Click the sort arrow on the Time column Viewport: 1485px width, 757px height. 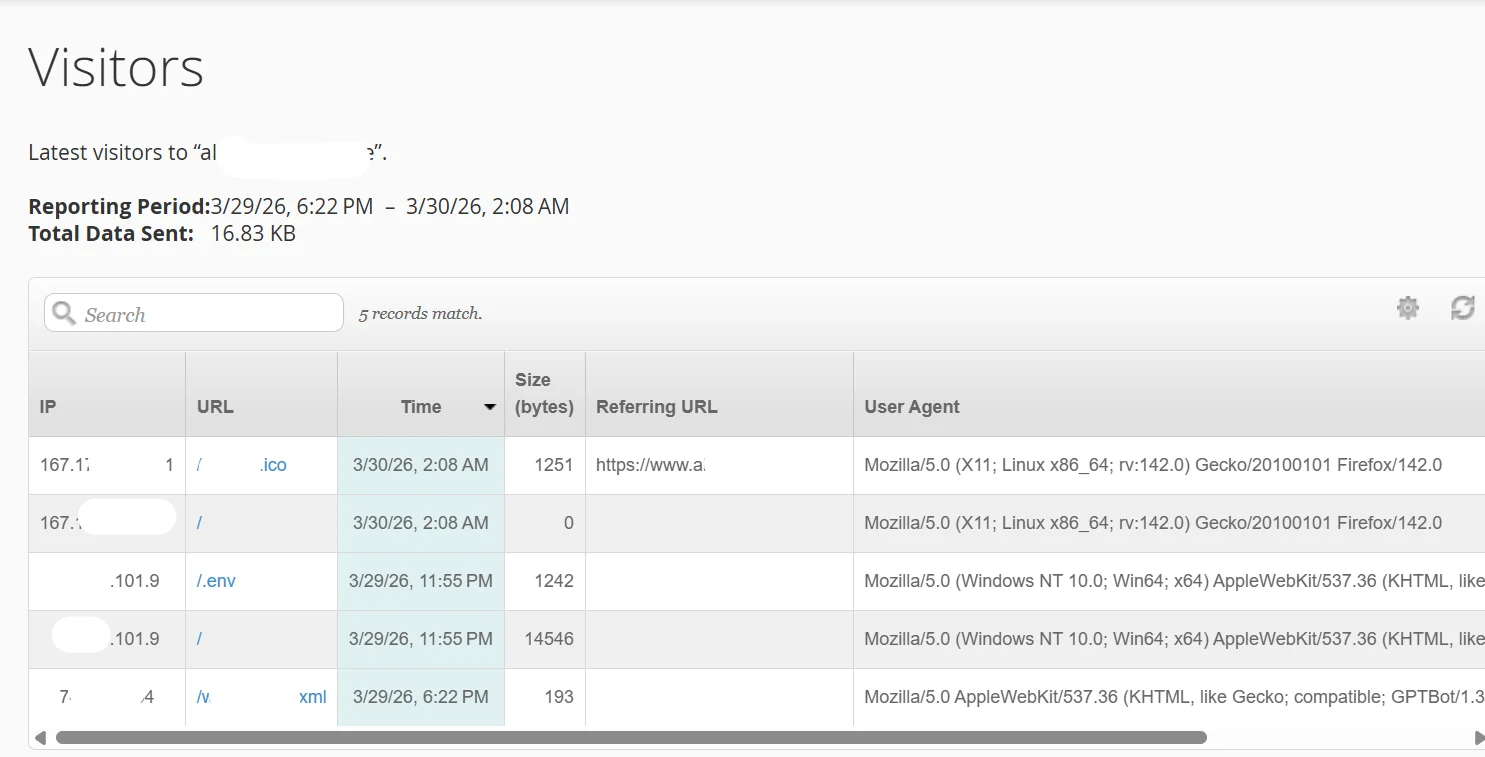(489, 407)
